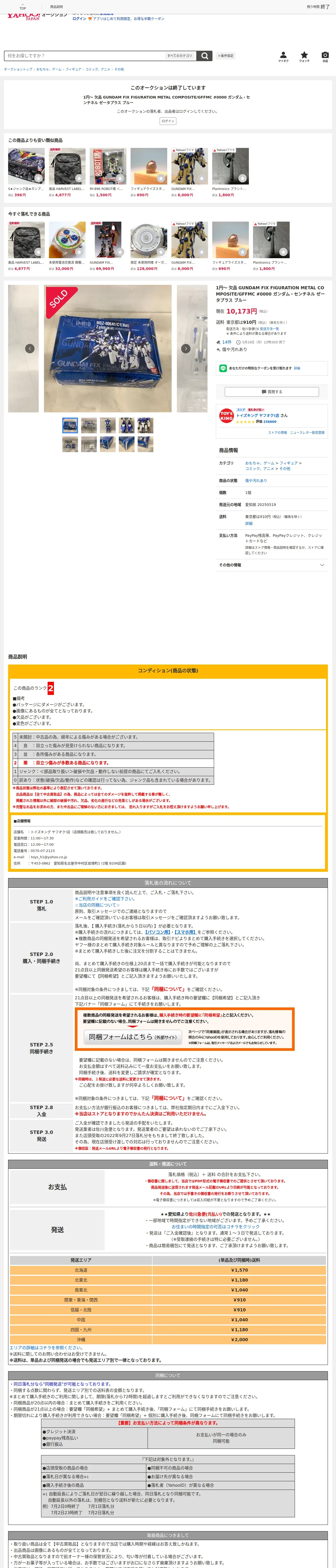Image resolution: width=336 pixels, height=1568 pixels.
Task: Open the 128,000円 限定 未使用同様 watch thumbnail
Action: (x=149, y=240)
